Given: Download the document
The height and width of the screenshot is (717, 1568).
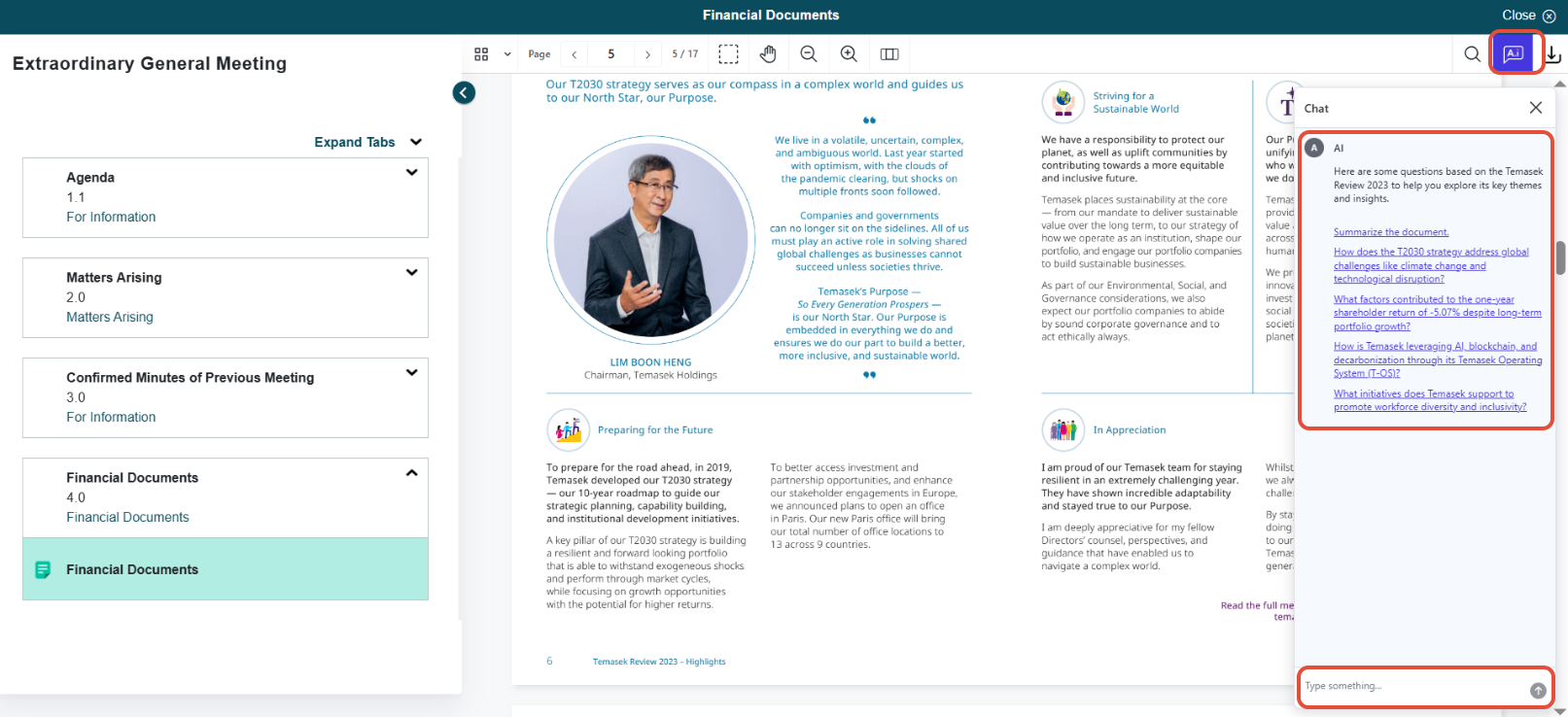Looking at the screenshot, I should click(x=1553, y=54).
